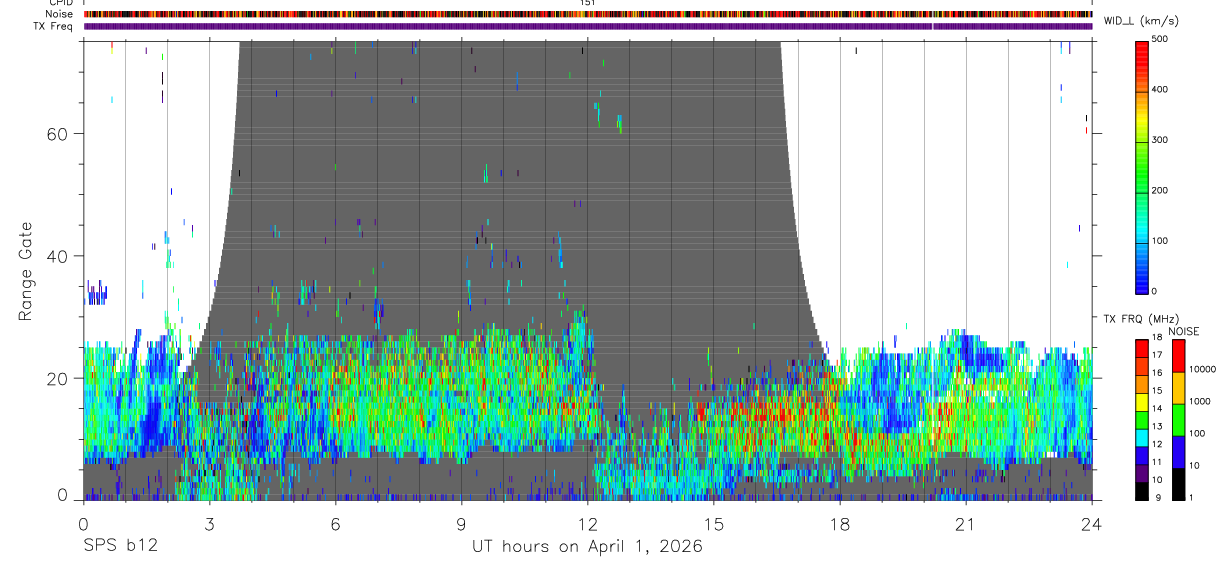Image resolution: width=1228 pixels, height=567 pixels.
Task: Click the 9 hour tick on UT axis
Action: pos(461,523)
